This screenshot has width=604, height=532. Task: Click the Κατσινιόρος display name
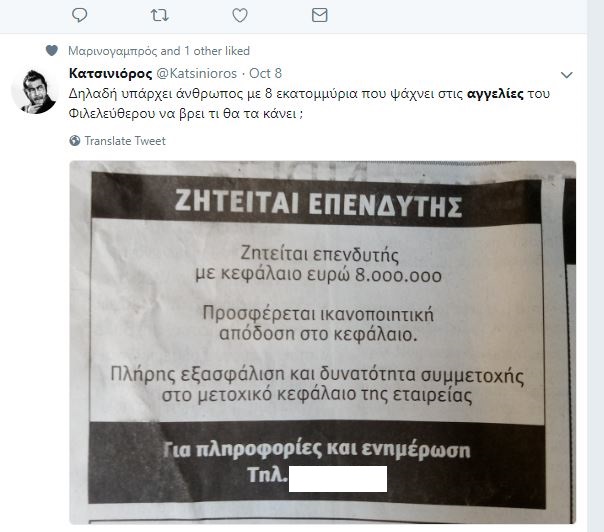point(111,73)
